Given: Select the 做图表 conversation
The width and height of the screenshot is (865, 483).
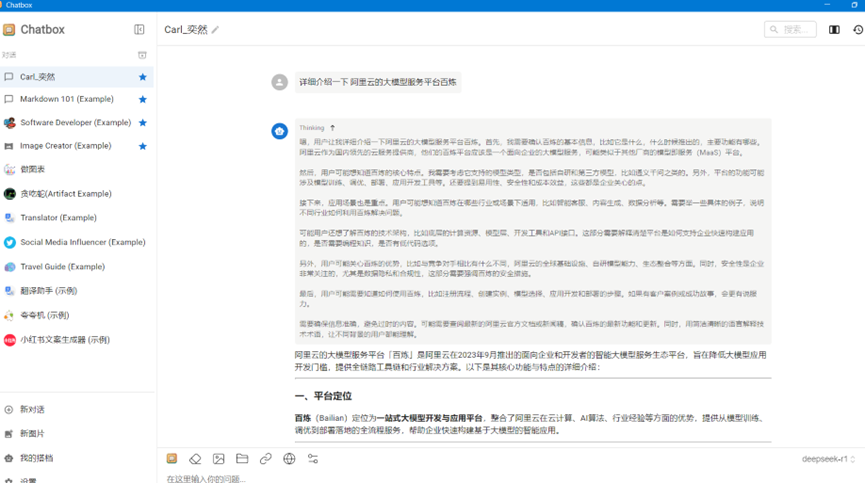Looking at the screenshot, I should pos(77,169).
